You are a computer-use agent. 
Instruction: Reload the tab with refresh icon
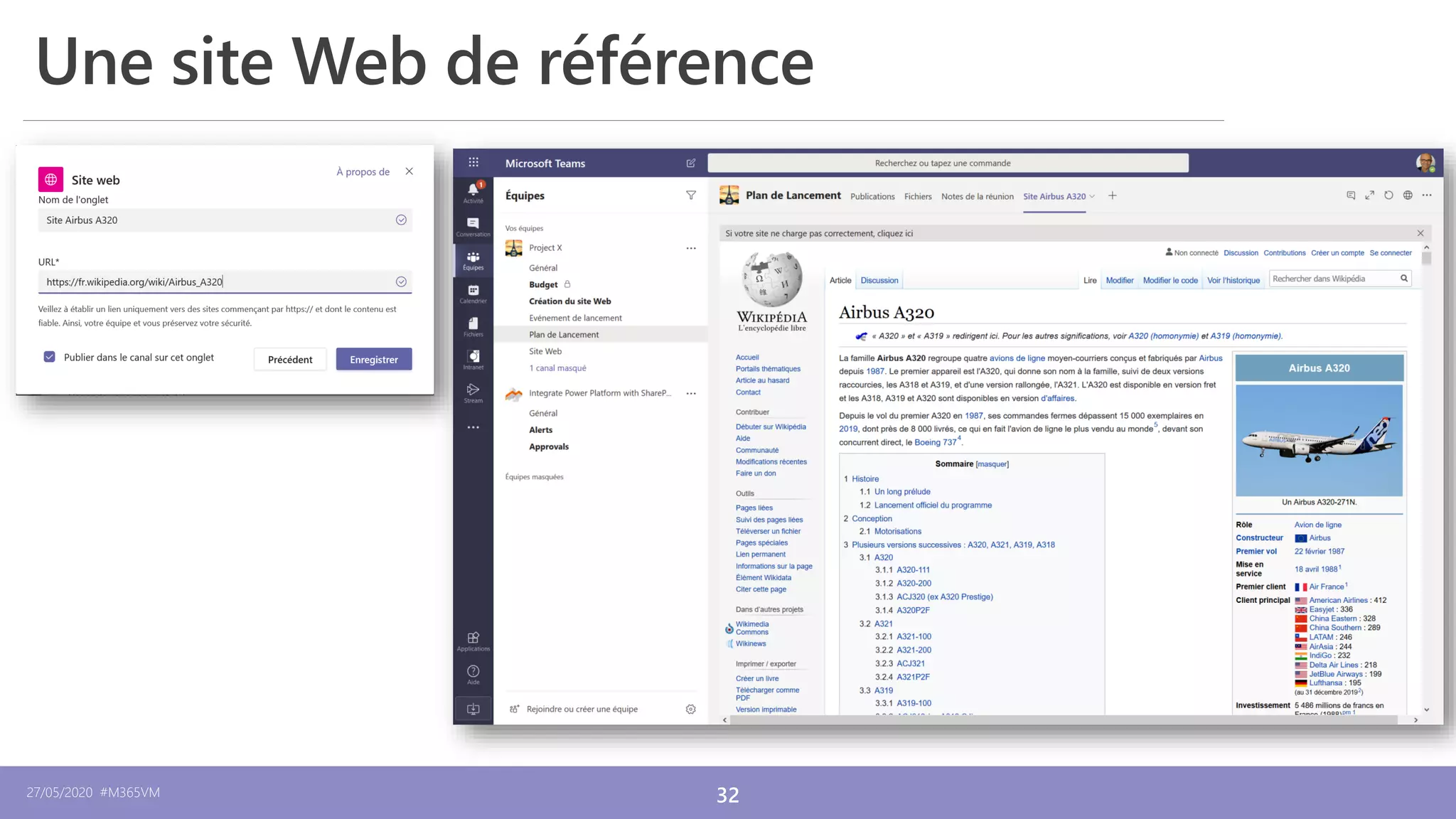(x=1388, y=196)
